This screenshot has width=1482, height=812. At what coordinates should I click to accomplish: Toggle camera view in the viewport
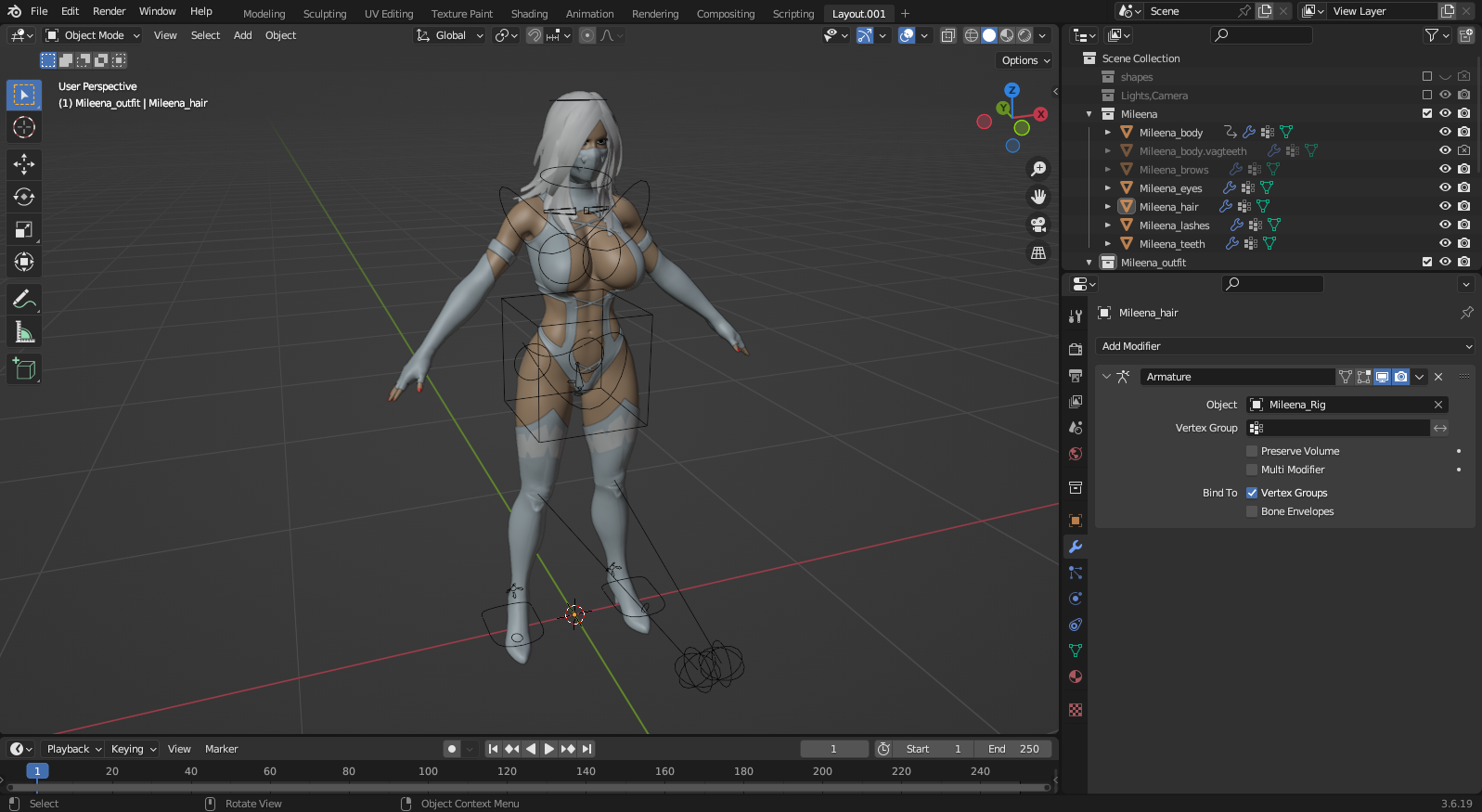pos(1038,225)
